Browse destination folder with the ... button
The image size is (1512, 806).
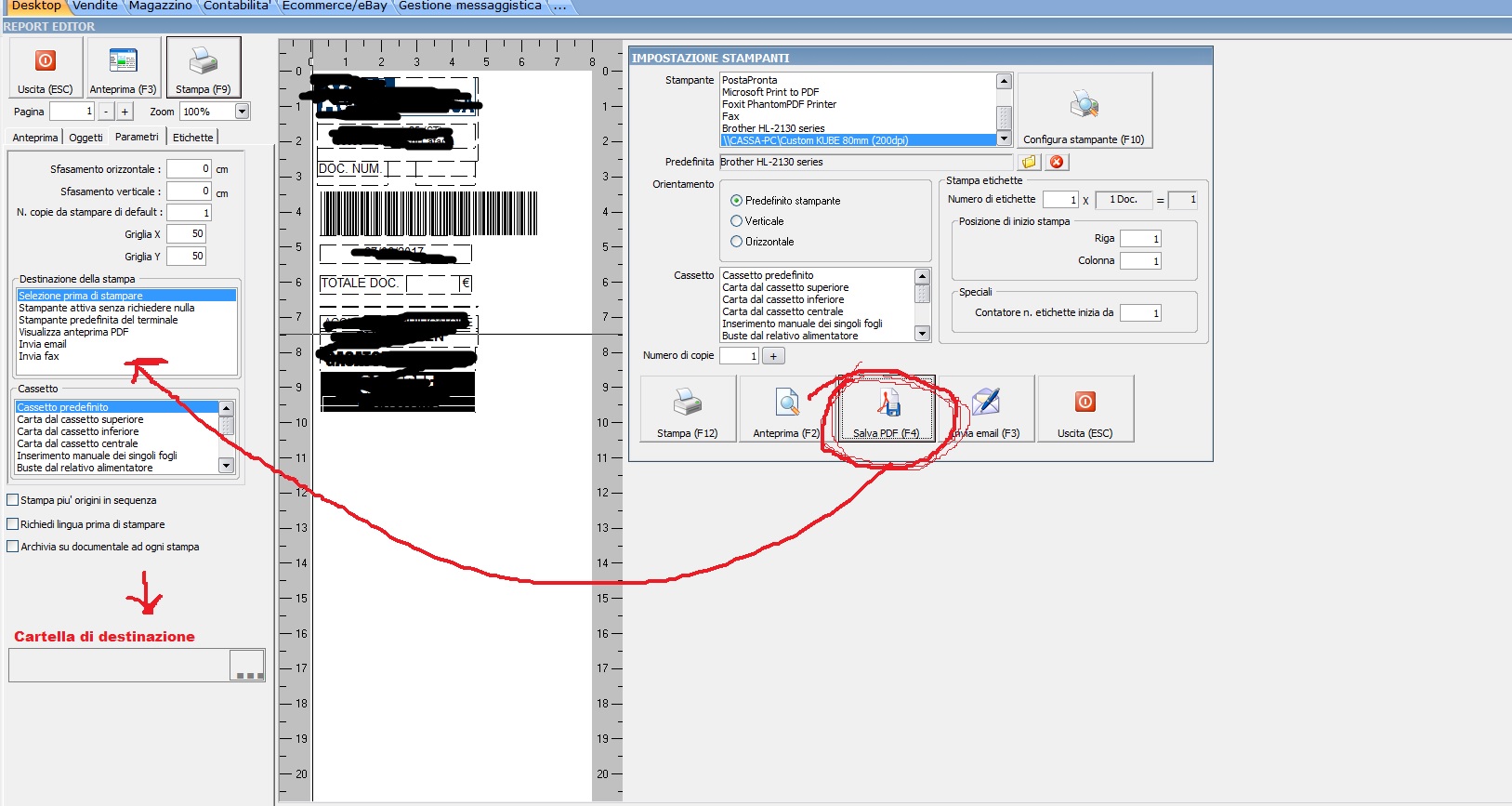(247, 666)
